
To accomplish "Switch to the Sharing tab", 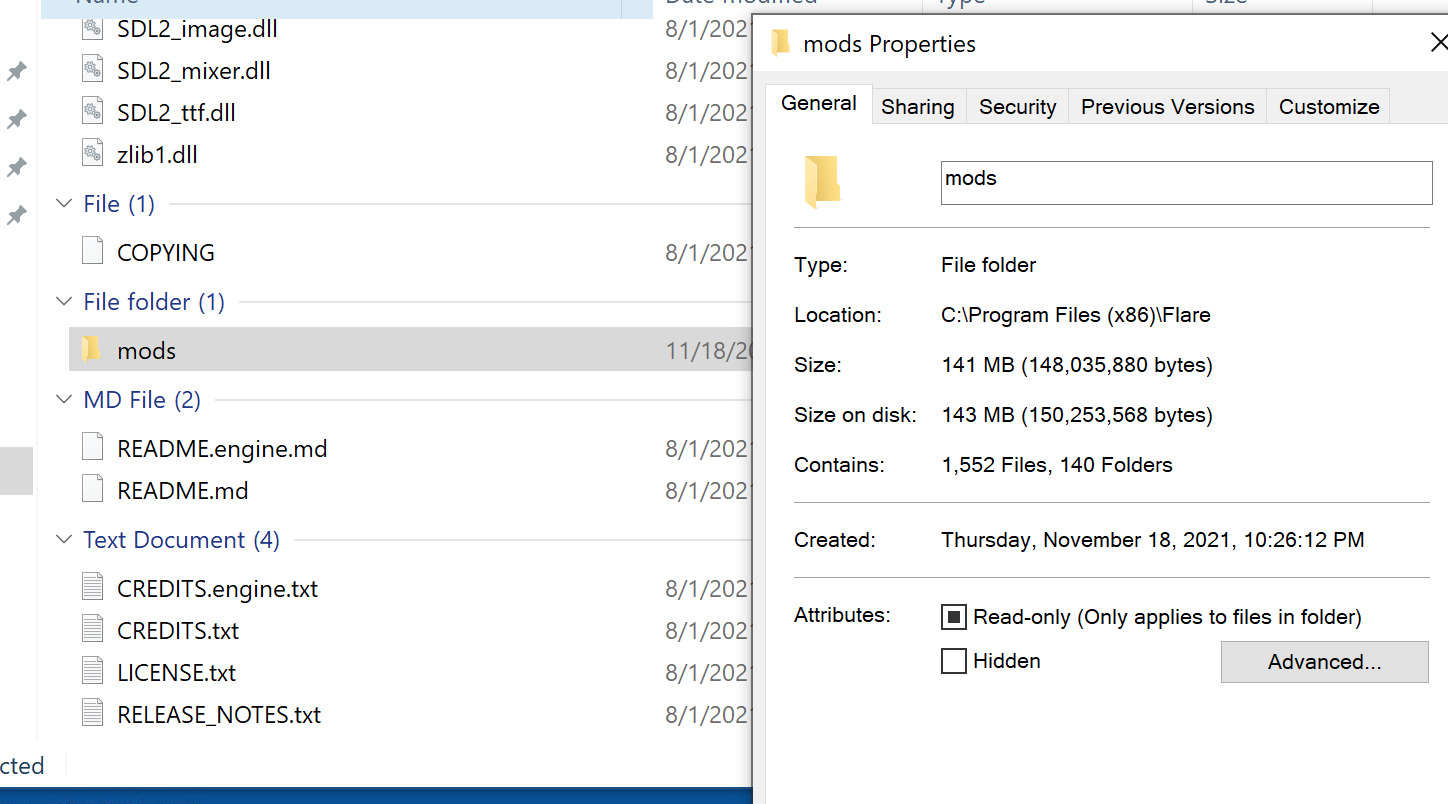I will point(917,107).
